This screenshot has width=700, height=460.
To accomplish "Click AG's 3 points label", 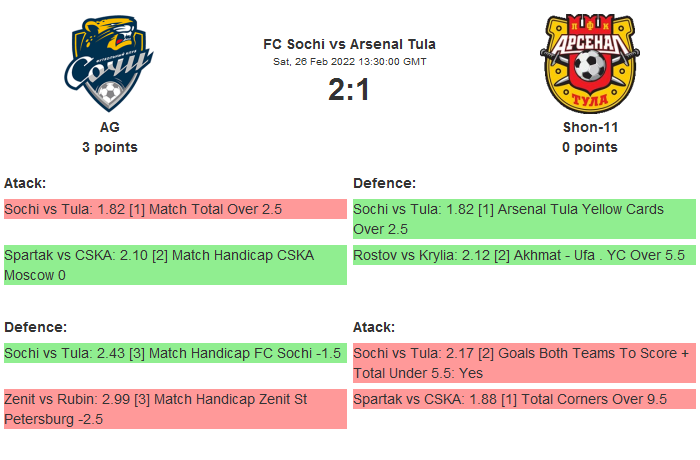I will [x=110, y=147].
